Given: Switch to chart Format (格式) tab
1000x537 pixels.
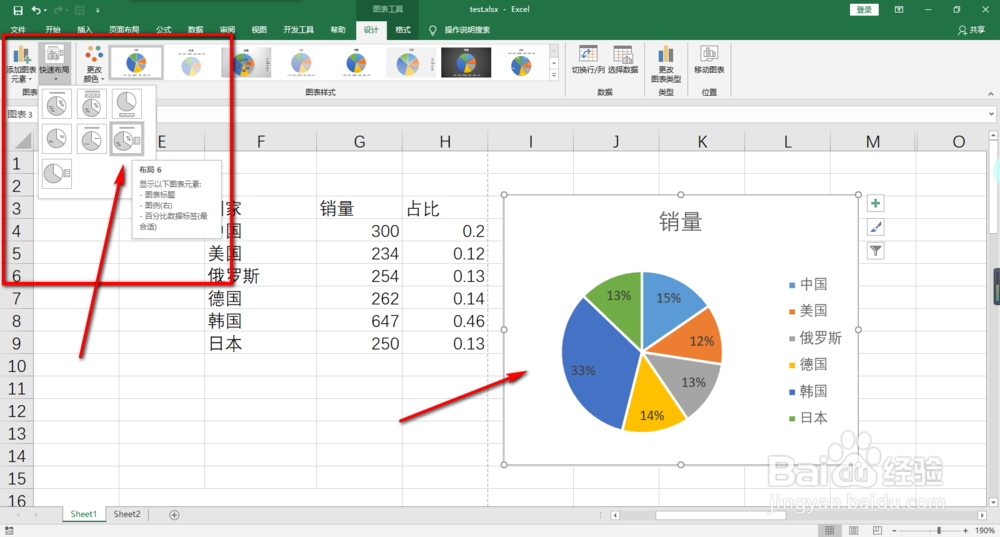Looking at the screenshot, I should click(403, 30).
